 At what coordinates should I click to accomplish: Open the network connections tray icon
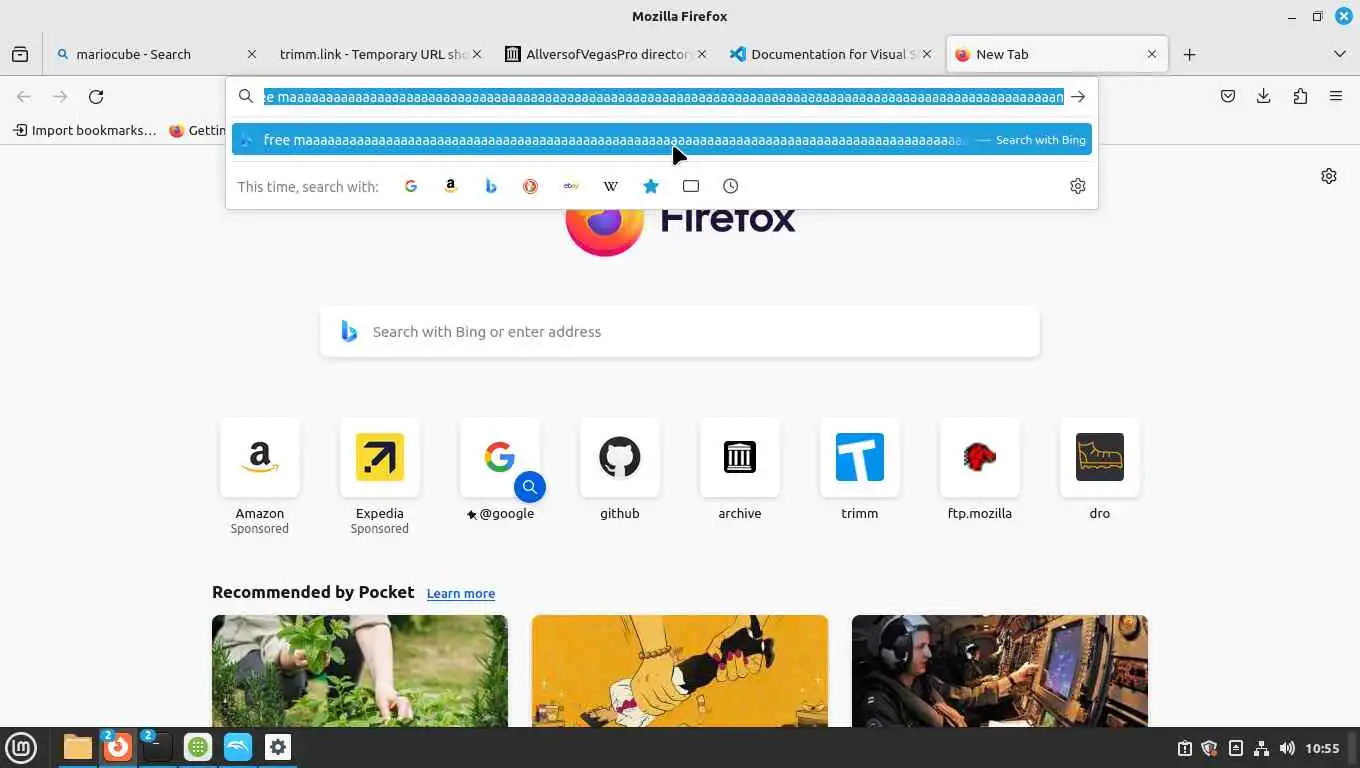tap(1262, 748)
